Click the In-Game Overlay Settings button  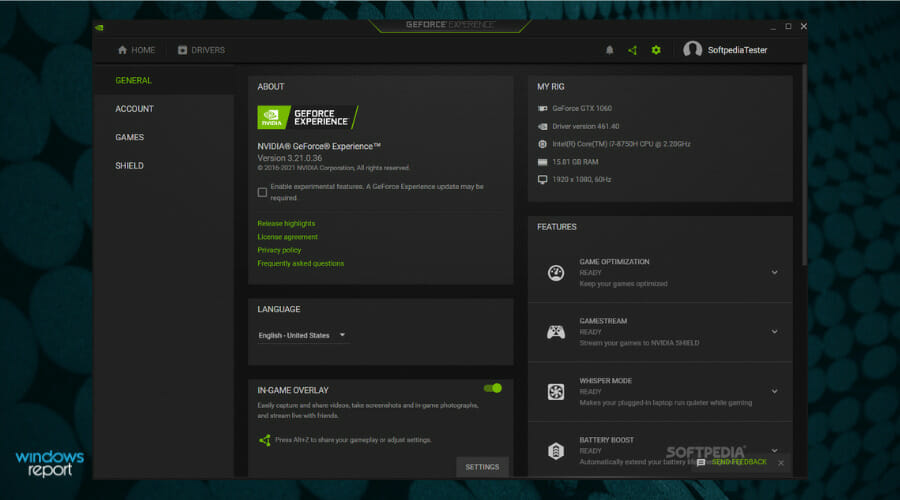[482, 467]
